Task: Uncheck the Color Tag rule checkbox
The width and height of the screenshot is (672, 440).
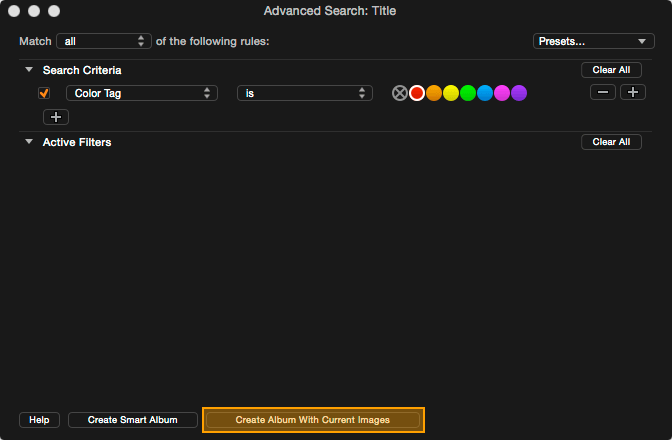Action: tap(44, 93)
